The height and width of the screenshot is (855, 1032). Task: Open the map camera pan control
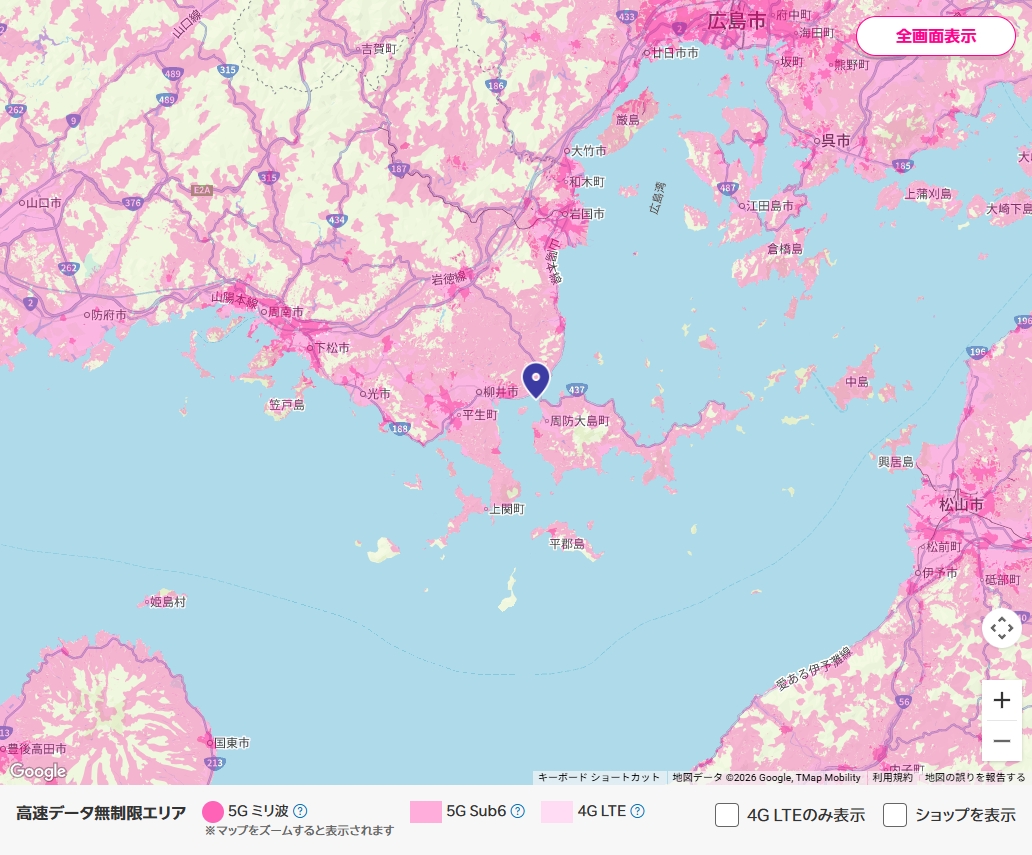[x=1001, y=628]
